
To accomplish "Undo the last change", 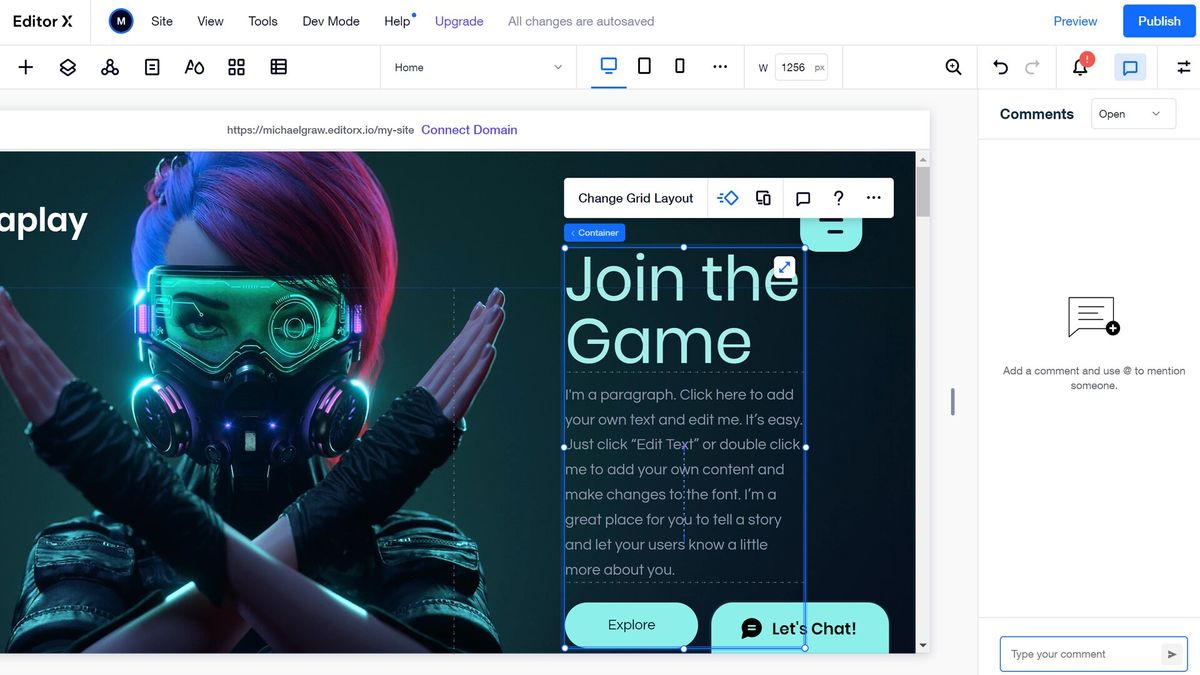I will tap(1000, 66).
